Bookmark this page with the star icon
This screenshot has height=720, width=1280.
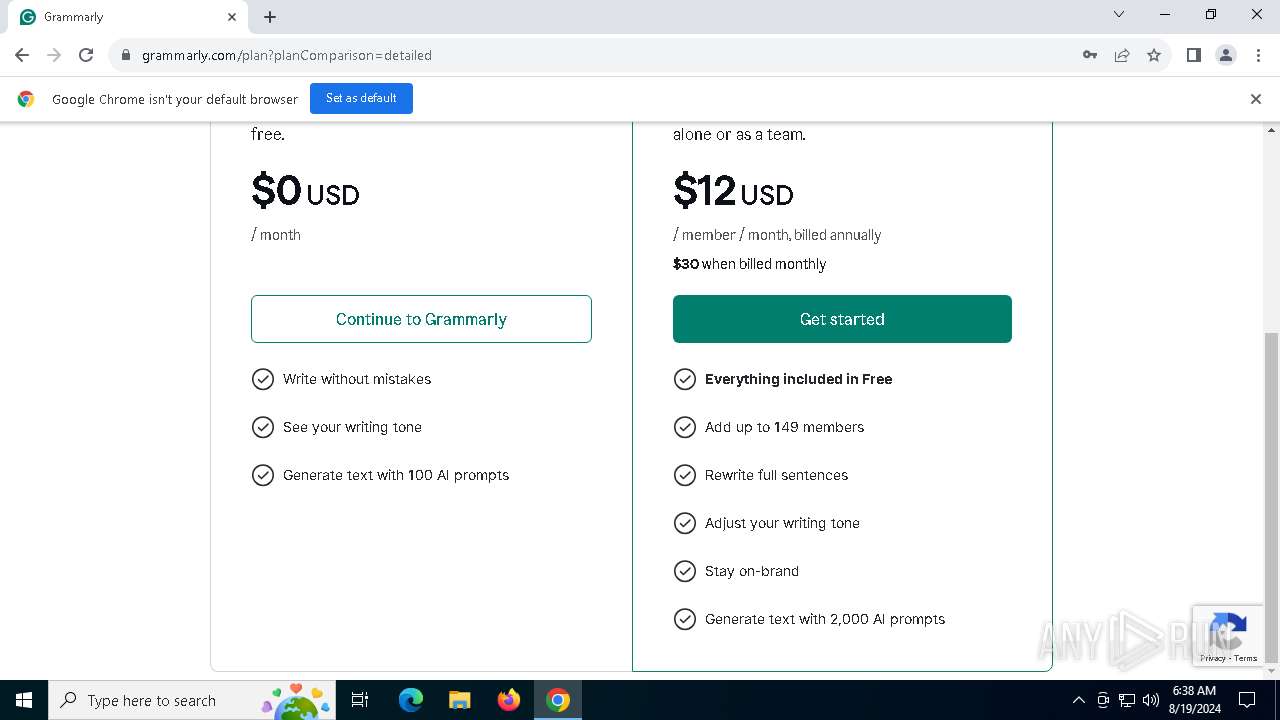pyautogui.click(x=1154, y=55)
